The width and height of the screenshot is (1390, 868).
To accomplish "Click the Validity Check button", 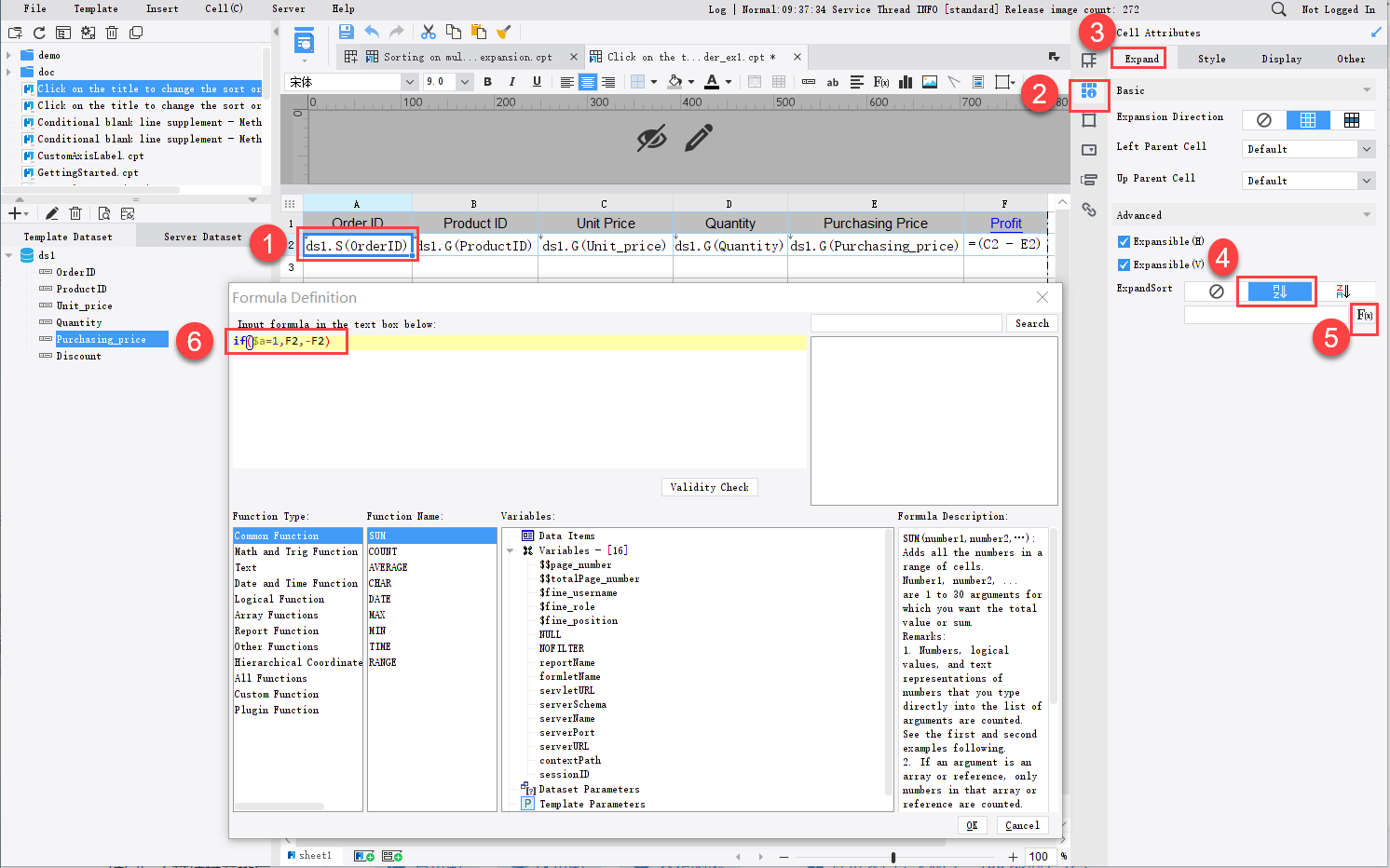I will coord(709,487).
